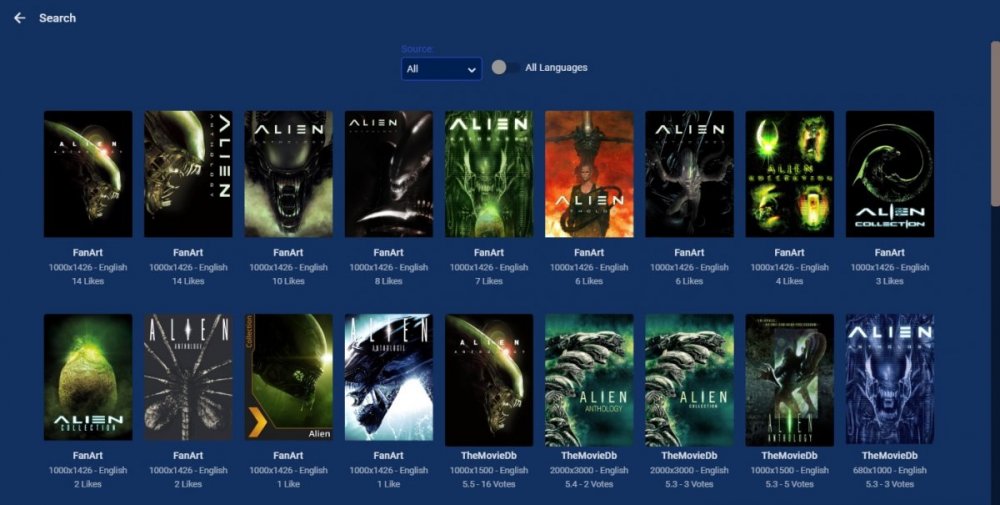Choose the orange Alien Anthology poster
The image size is (1000, 505).
pos(589,174)
